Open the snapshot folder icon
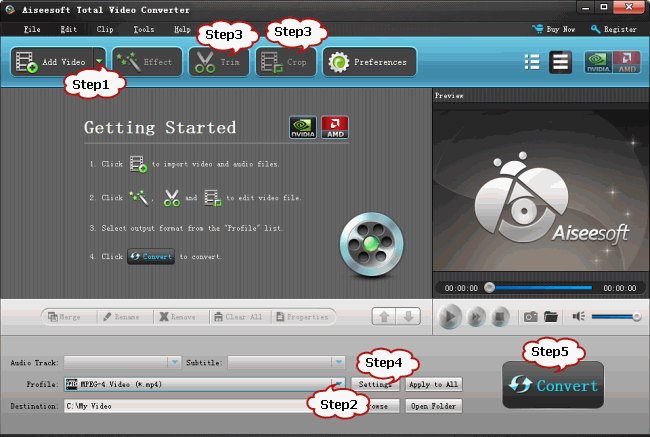The image size is (650, 437). (x=551, y=317)
